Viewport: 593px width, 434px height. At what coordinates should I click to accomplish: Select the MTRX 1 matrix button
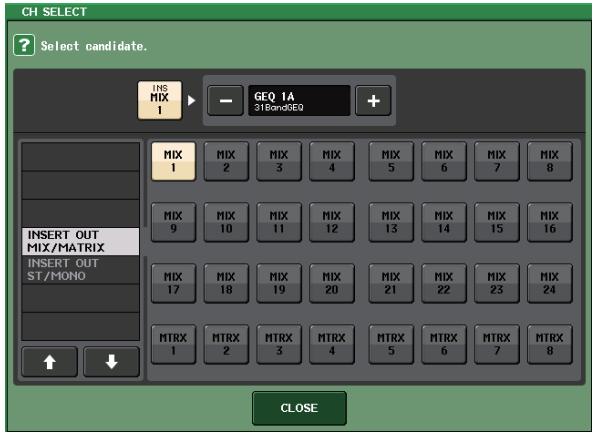coord(173,344)
